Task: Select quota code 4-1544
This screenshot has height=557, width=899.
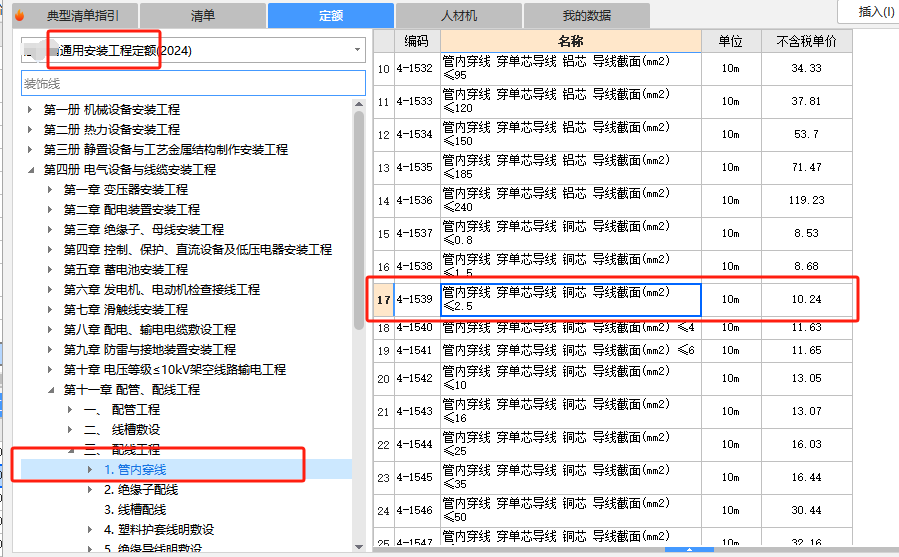Action: (415, 445)
